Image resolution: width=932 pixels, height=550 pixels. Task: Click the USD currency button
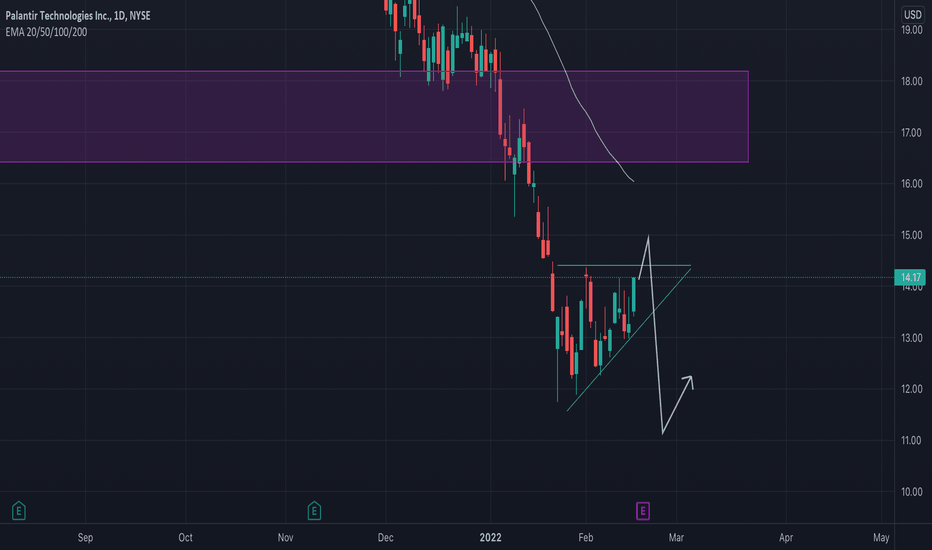912,14
